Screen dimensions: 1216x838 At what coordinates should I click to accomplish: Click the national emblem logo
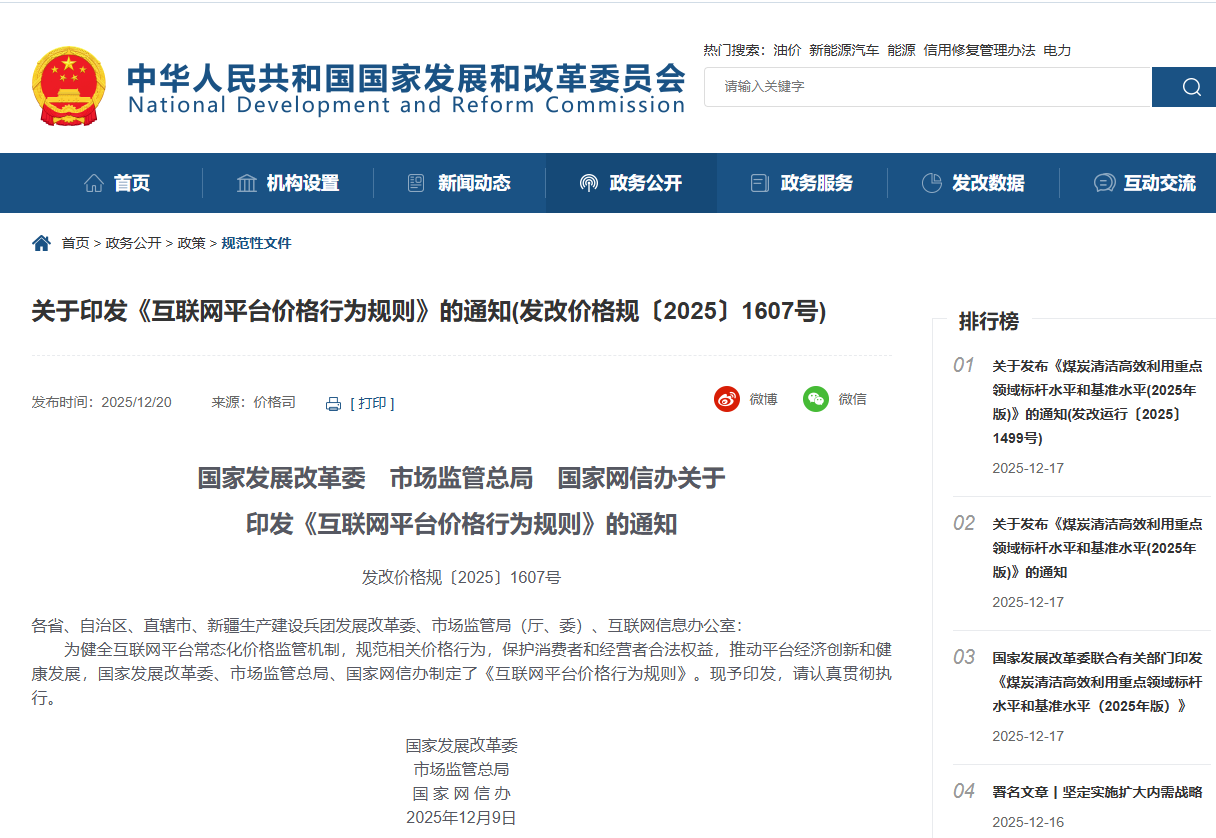68,85
